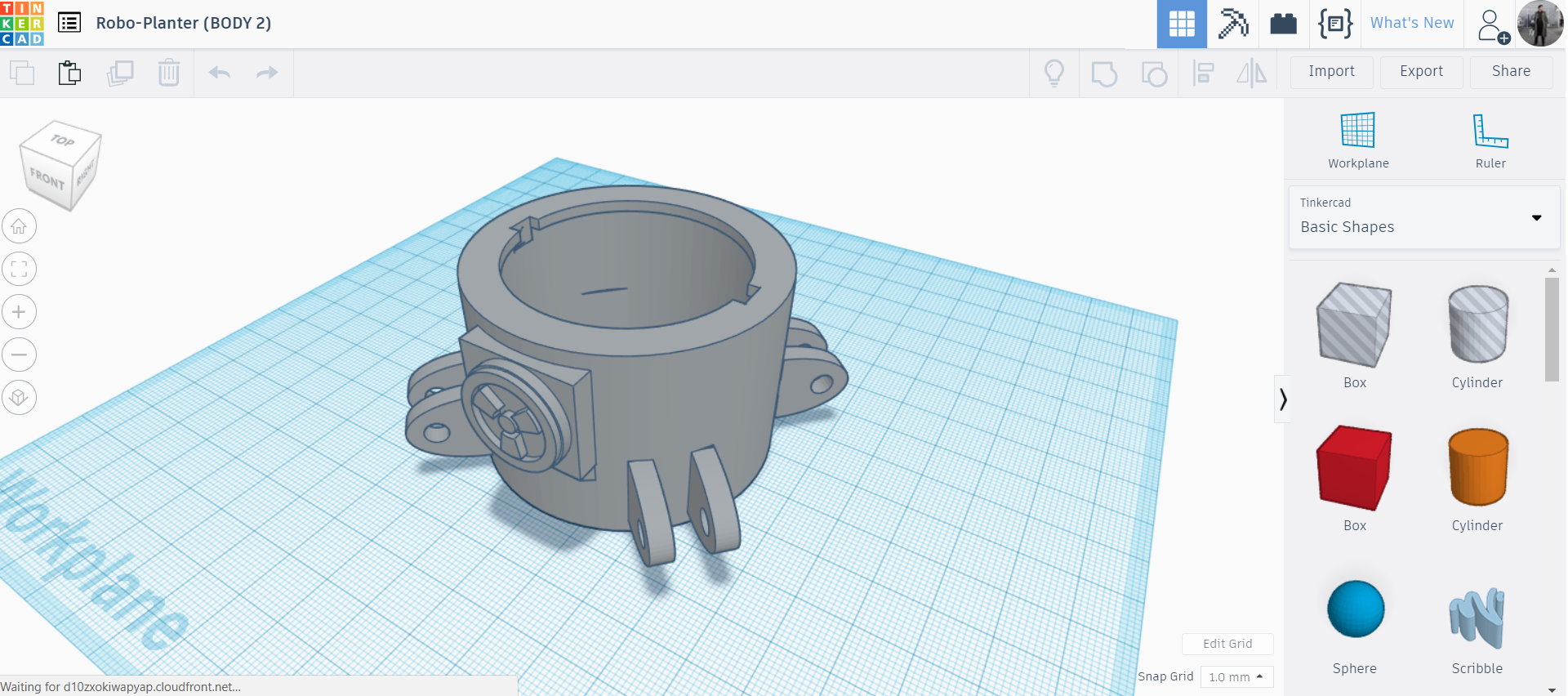
Task: Click the scroll-down arrow of shapes panel
Action: (1552, 690)
